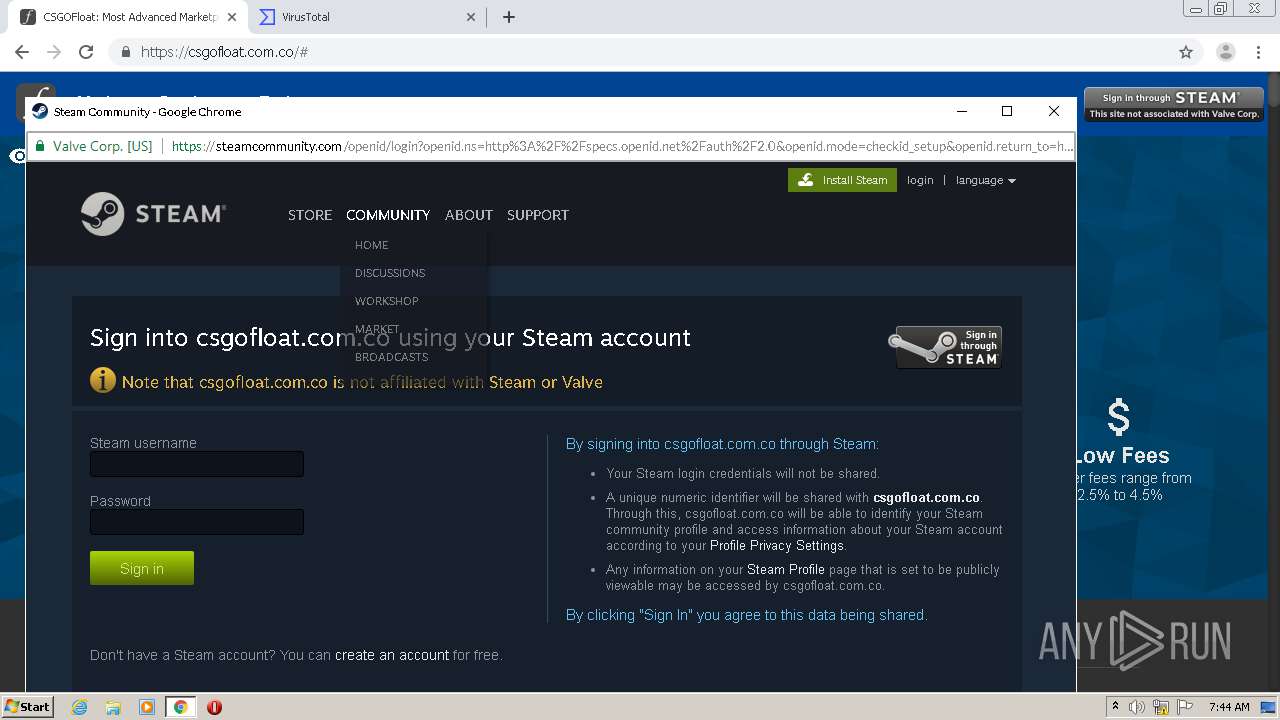The image size is (1280, 720).
Task: Open a new tab with plus button
Action: (x=508, y=17)
